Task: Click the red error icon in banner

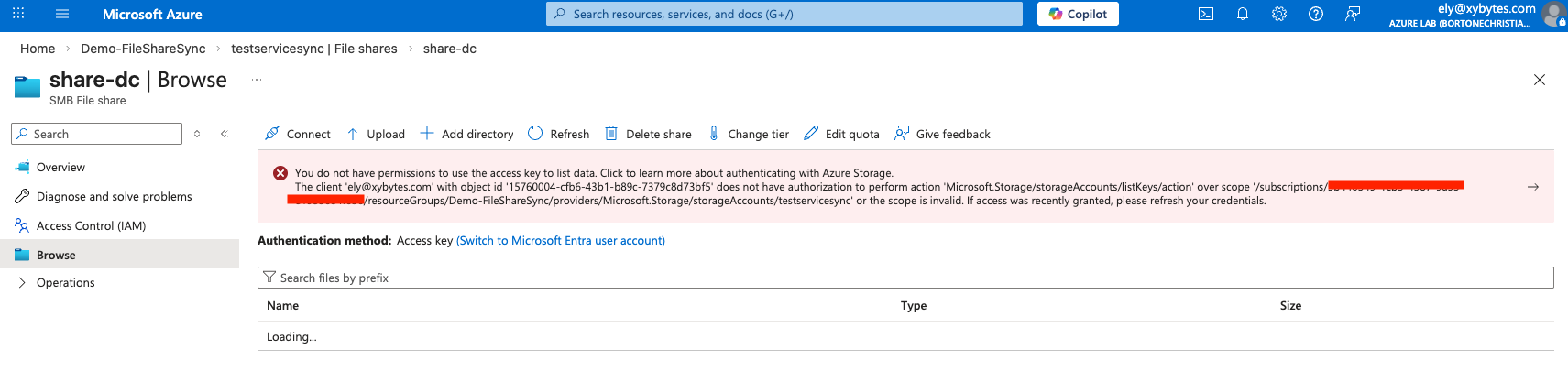Action: [x=280, y=173]
